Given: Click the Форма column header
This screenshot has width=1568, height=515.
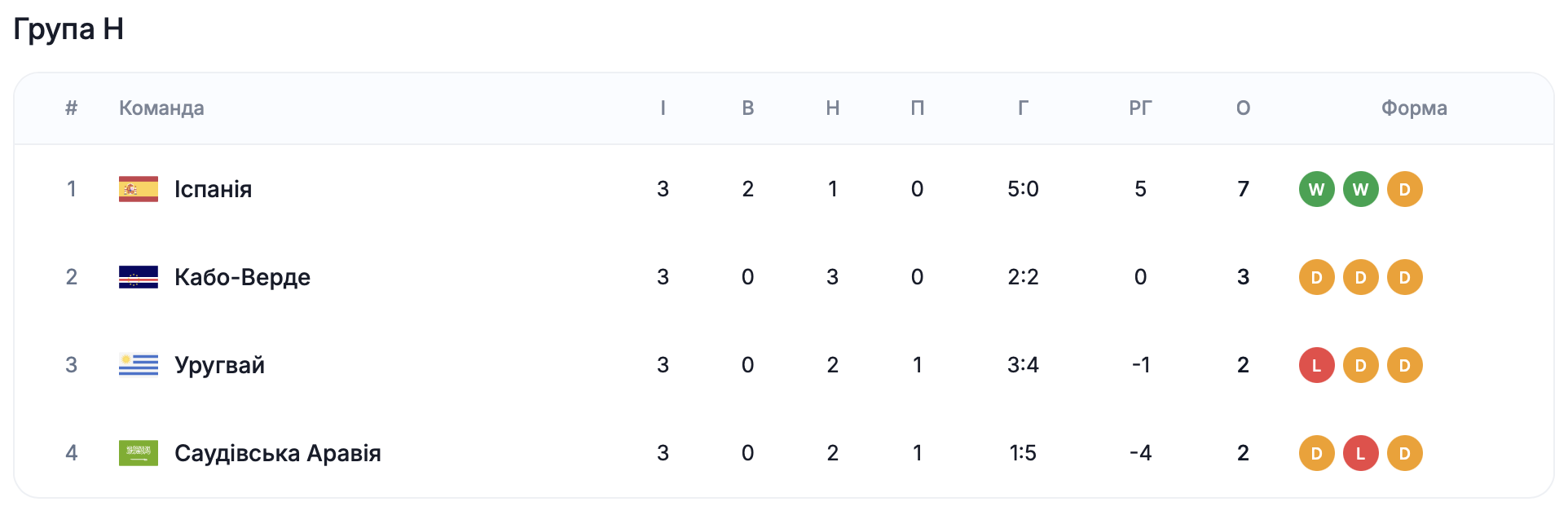Looking at the screenshot, I should click(x=1414, y=108).
